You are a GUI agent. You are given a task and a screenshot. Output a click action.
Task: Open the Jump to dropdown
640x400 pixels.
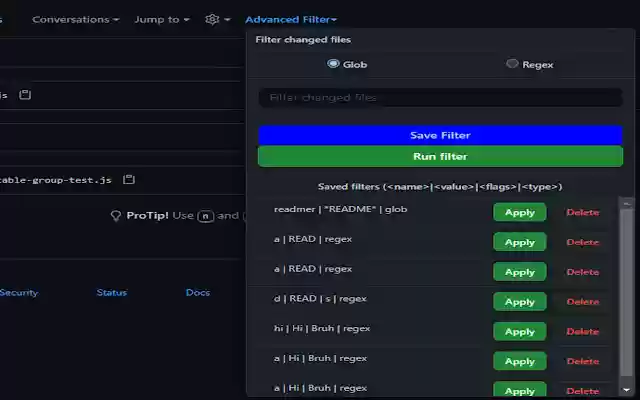[162, 19]
